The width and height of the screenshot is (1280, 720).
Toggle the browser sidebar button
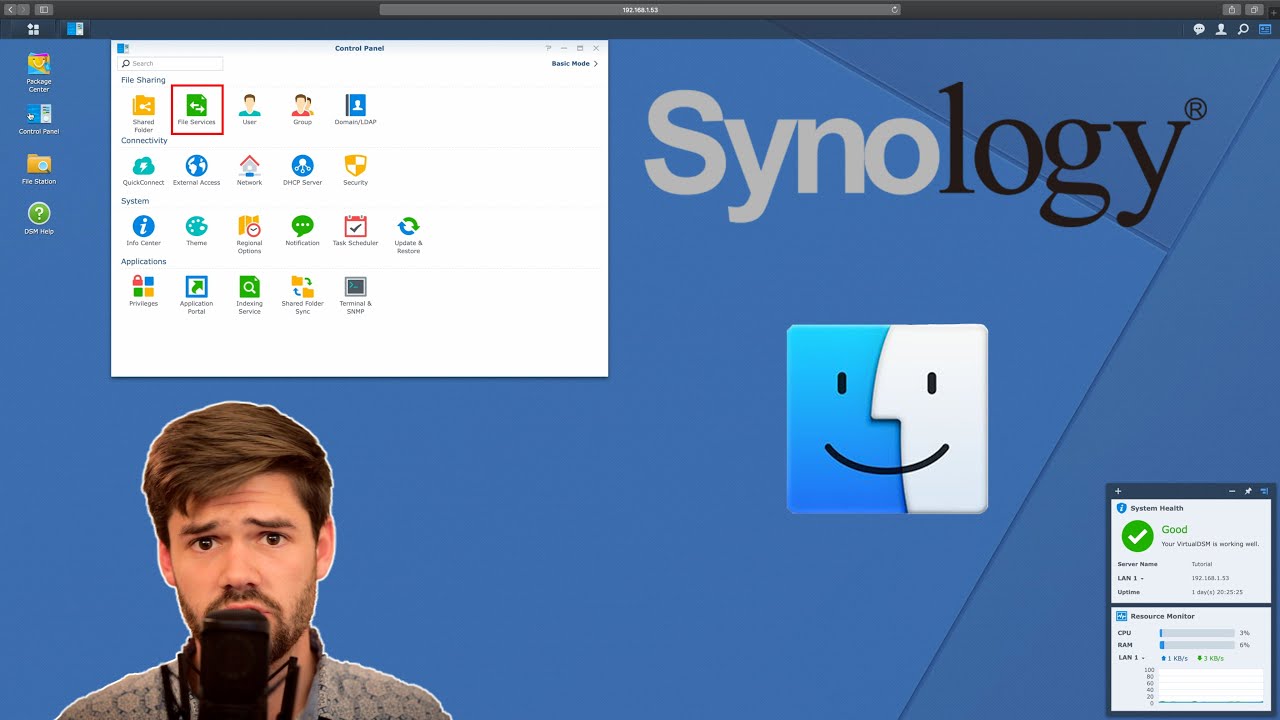tap(44, 9)
